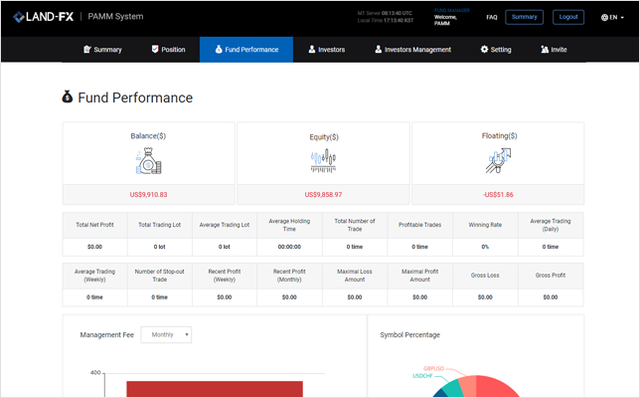
Task: Open the Position tab
Action: [x=168, y=49]
